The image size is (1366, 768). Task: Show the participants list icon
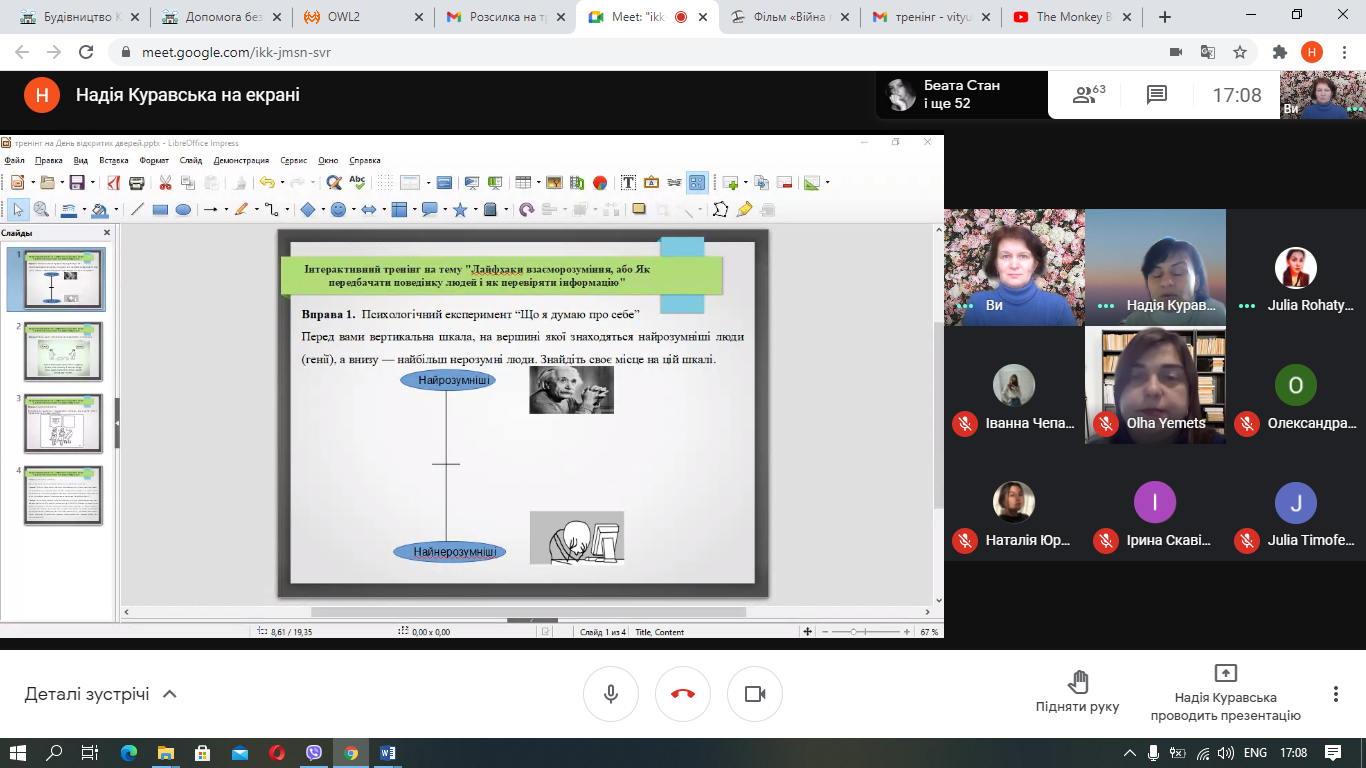point(1088,95)
